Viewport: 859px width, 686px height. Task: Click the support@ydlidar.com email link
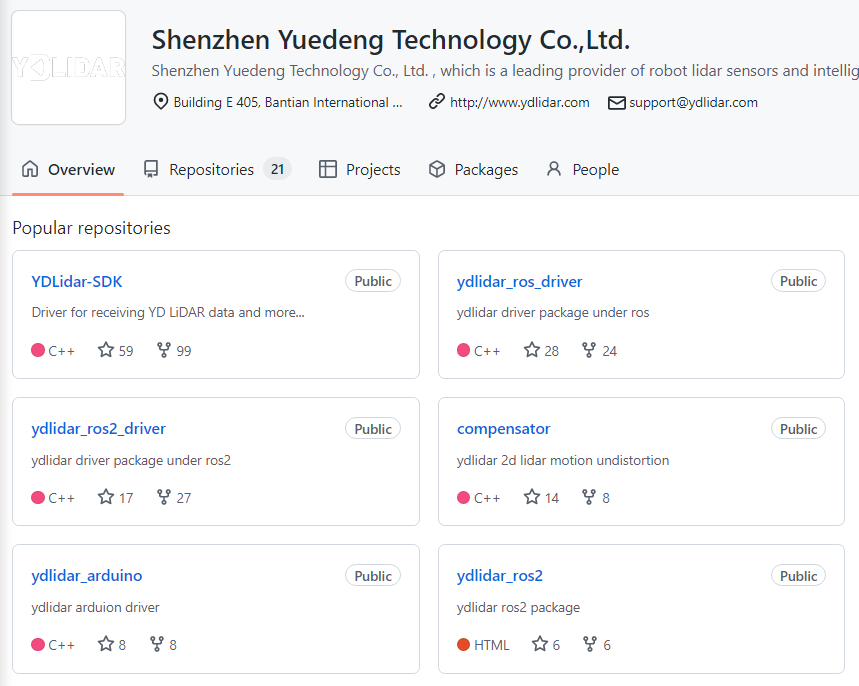coord(693,102)
